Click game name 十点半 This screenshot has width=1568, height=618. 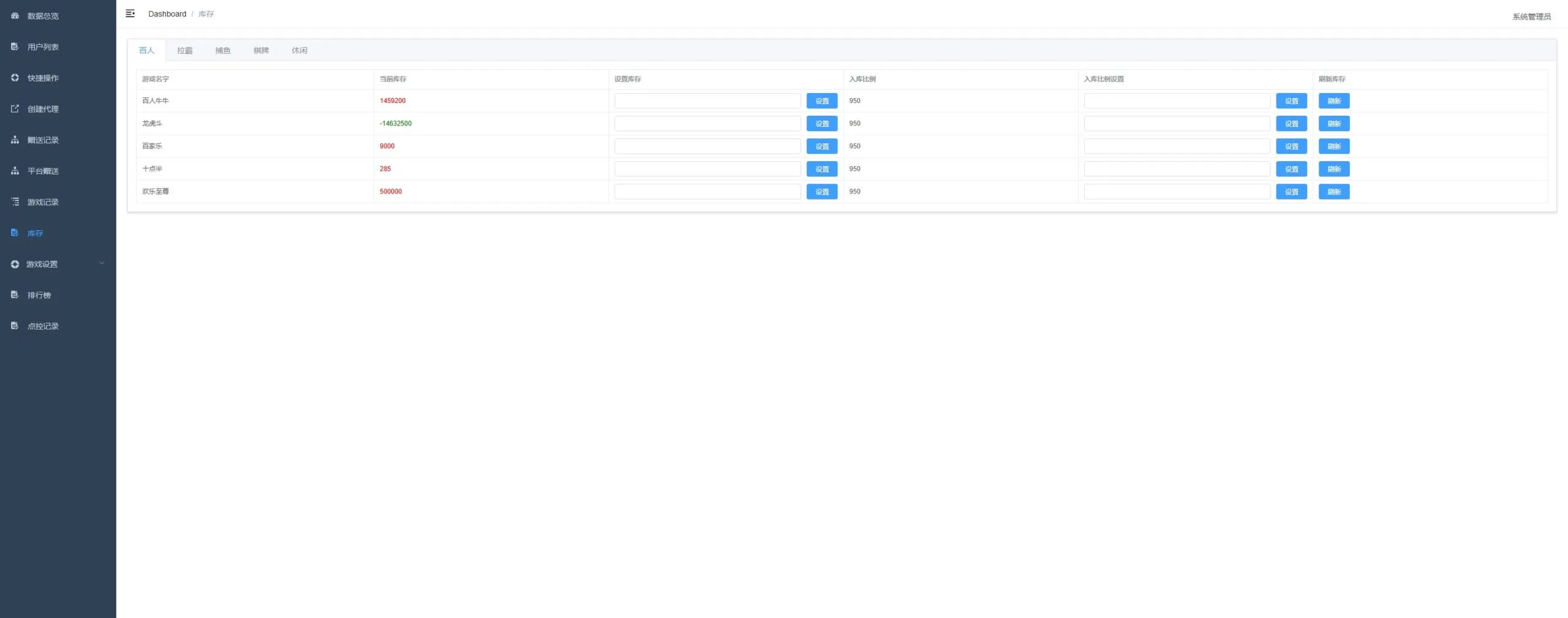pos(153,168)
